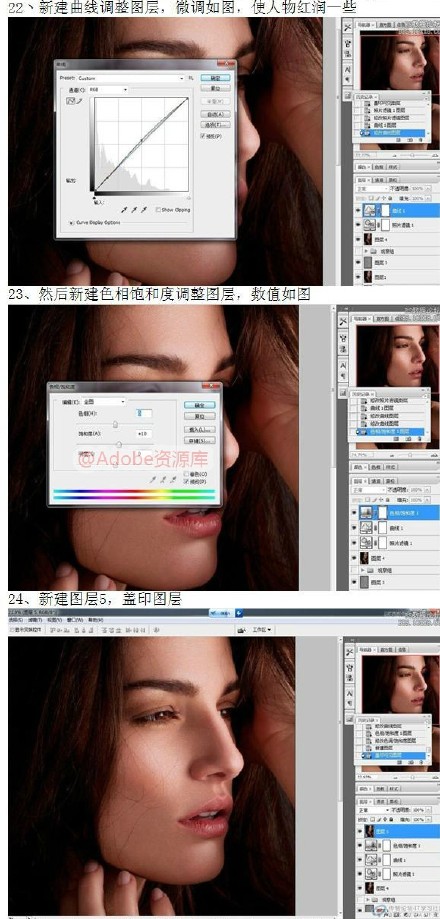Toggle the Preview checkbox in Hue/Saturation dialog
The width and height of the screenshot is (440, 919).
click(186, 482)
